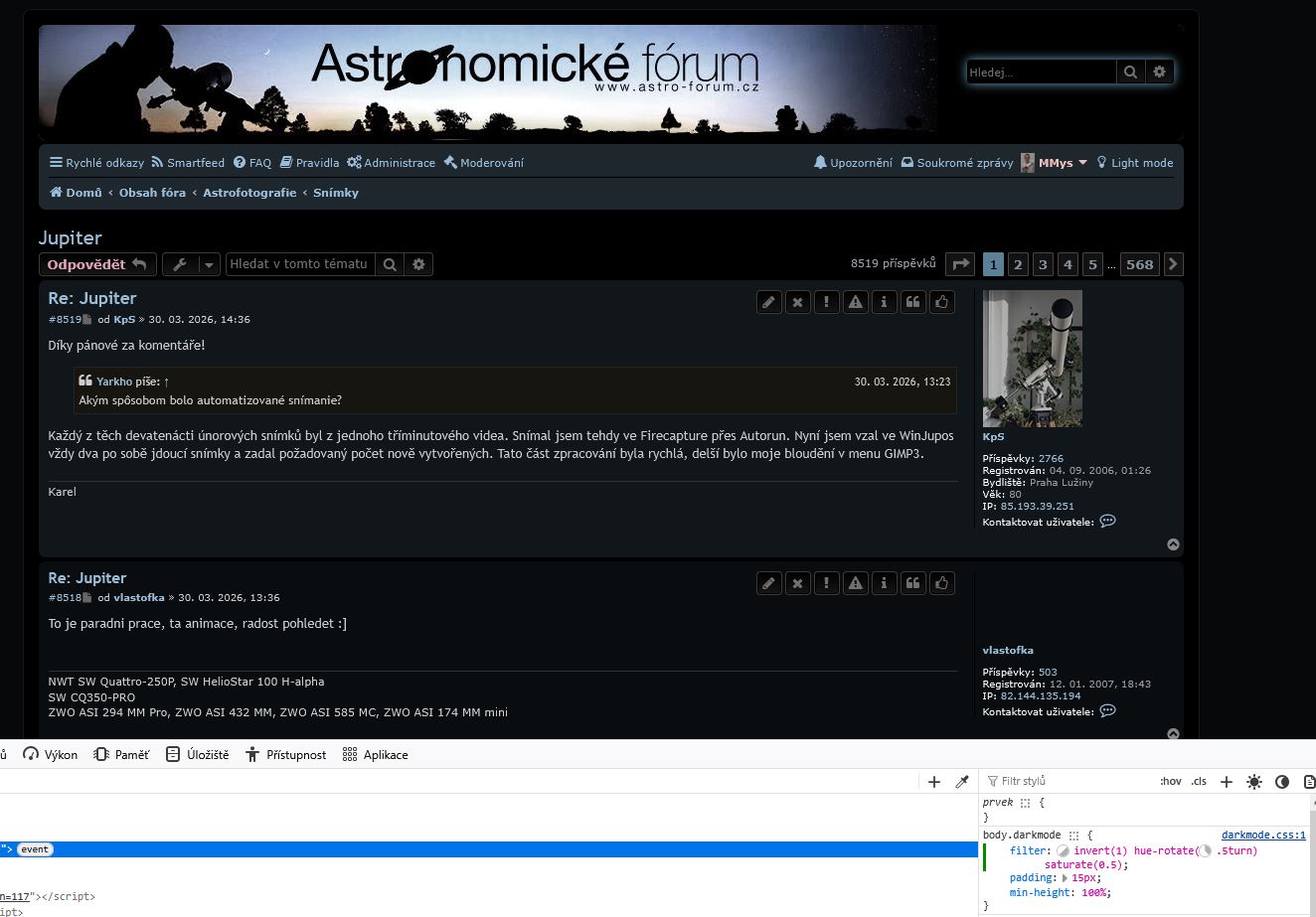The height and width of the screenshot is (917, 1316).
Task: Open topic advanced search gear icon
Action: click(419, 264)
